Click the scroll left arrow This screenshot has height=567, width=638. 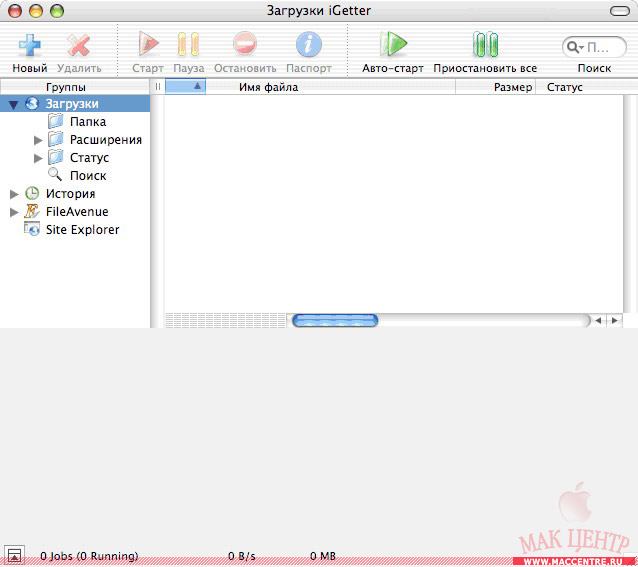tap(598, 321)
